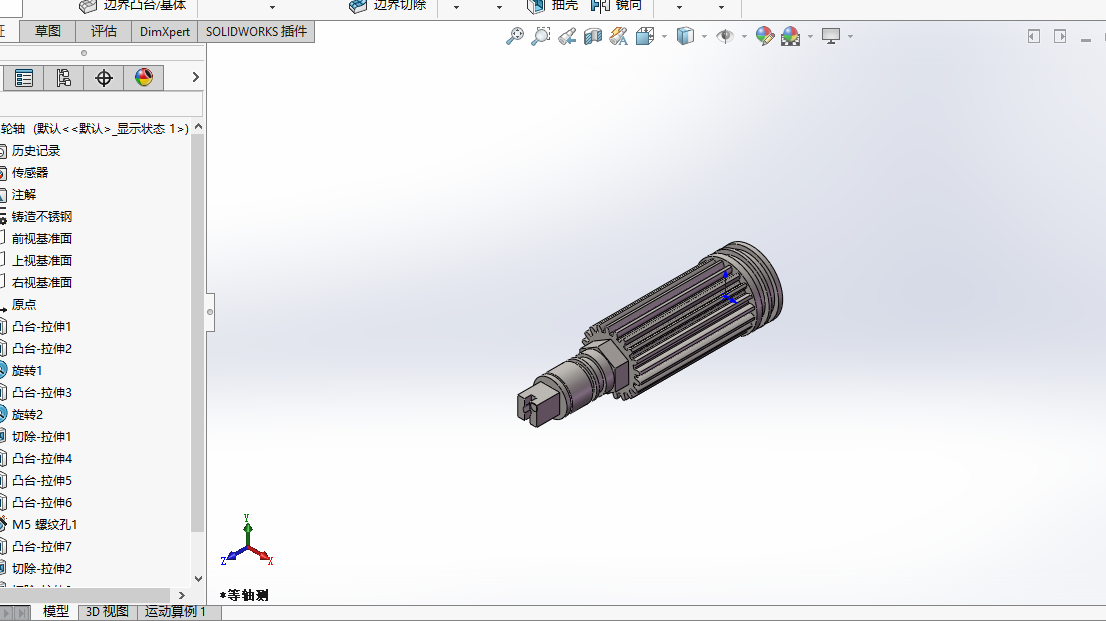The image size is (1106, 621).
Task: Select 注解 in feature tree
Action: pos(24,195)
